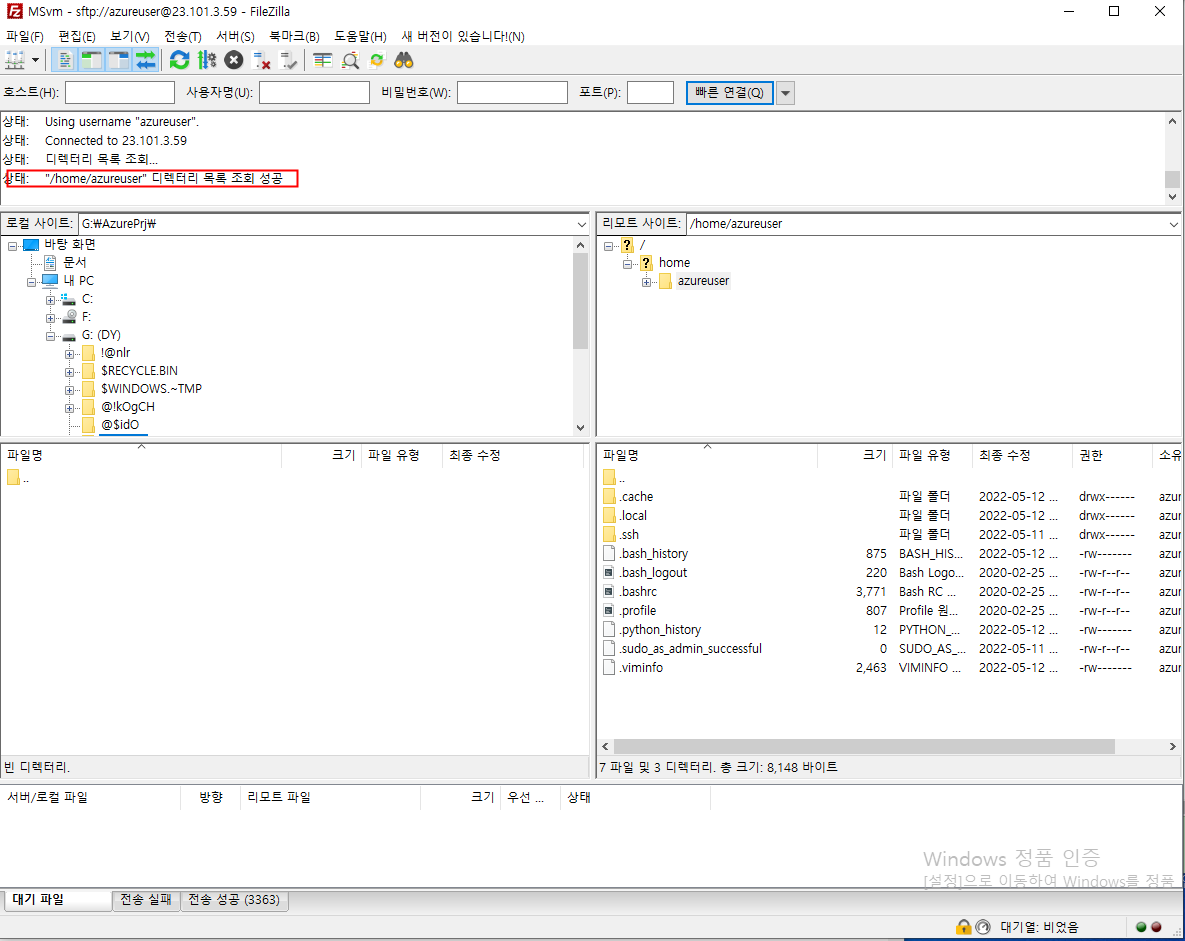The image size is (1185, 941).
Task: Collapse the remote home node
Action: tap(627, 264)
